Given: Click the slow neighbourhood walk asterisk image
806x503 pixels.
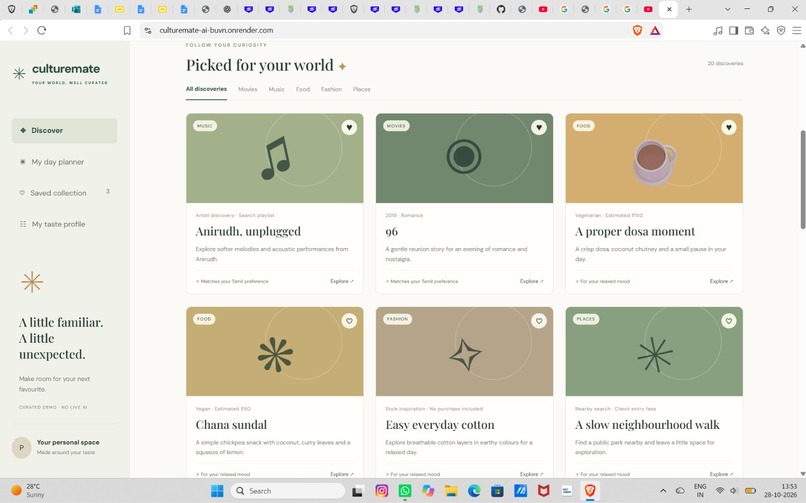Looking at the screenshot, I should 654,351.
